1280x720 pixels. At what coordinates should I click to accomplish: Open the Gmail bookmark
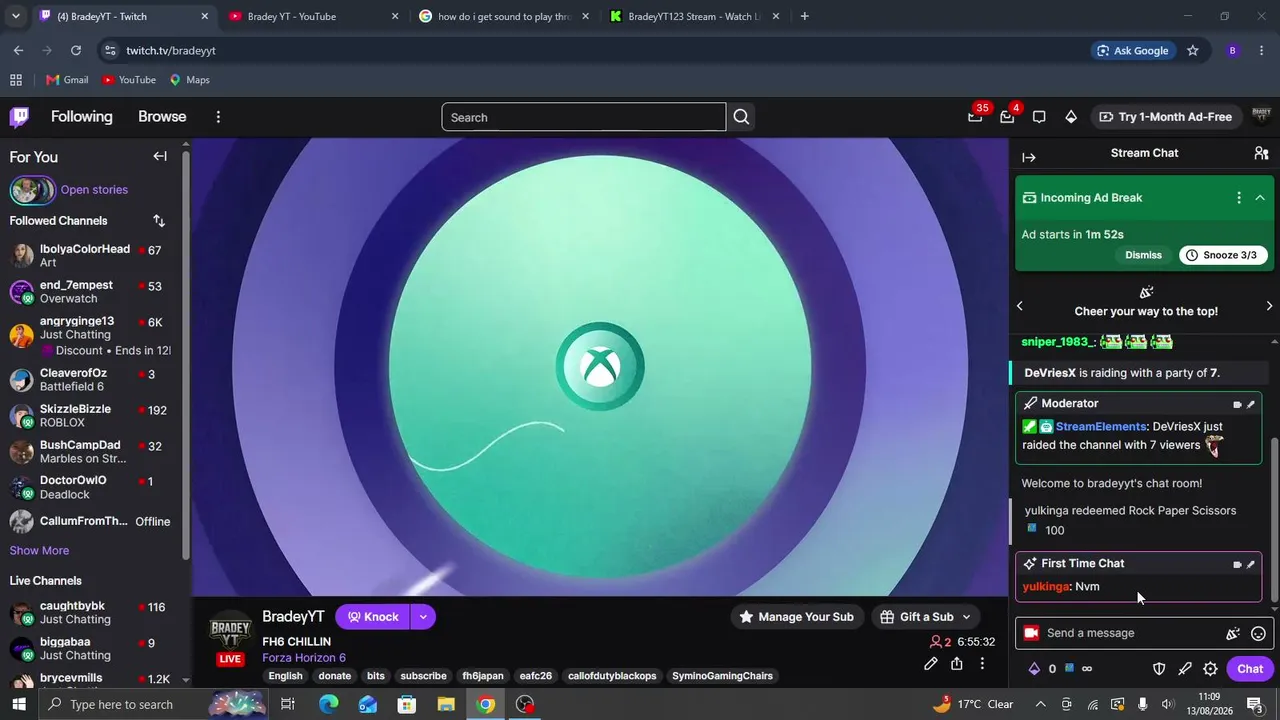(x=67, y=80)
